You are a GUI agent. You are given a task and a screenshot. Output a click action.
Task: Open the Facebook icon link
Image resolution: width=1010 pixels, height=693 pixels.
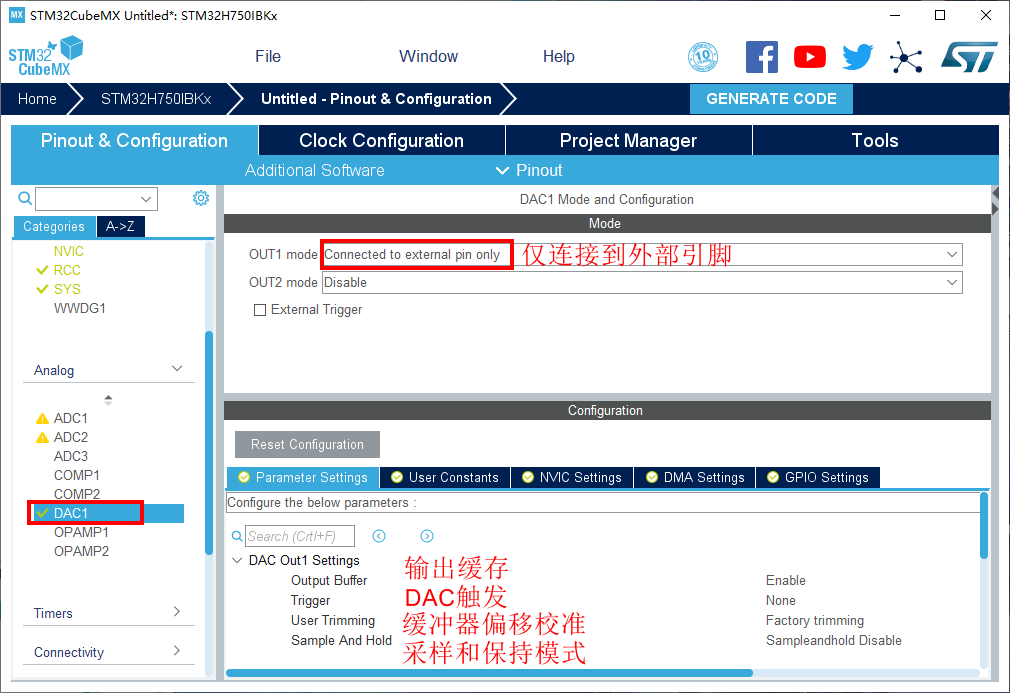point(762,57)
